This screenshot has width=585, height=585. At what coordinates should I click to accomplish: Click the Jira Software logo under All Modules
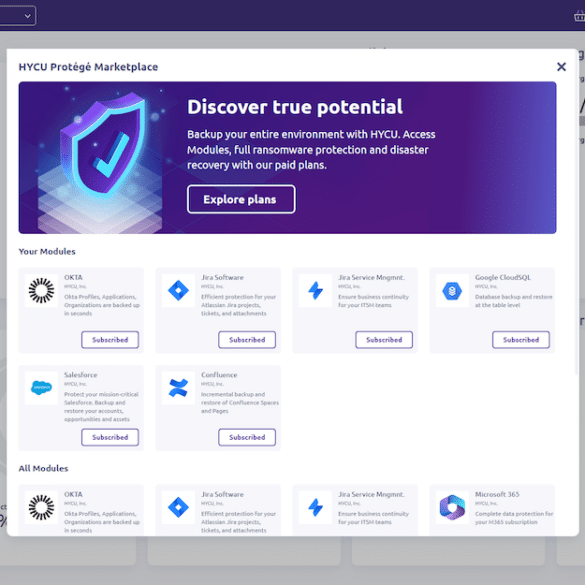(x=178, y=507)
